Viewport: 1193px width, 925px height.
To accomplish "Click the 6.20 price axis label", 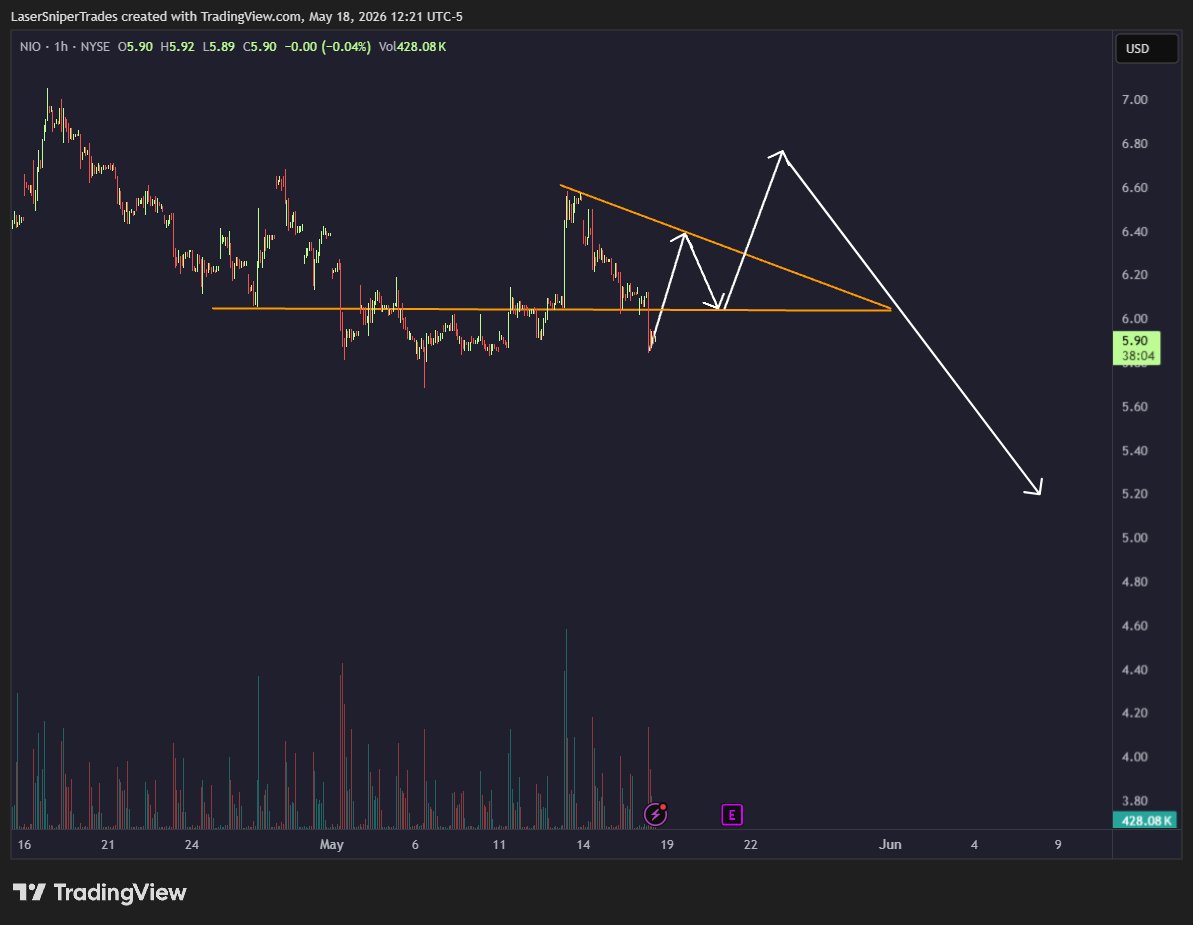I will click(1134, 275).
